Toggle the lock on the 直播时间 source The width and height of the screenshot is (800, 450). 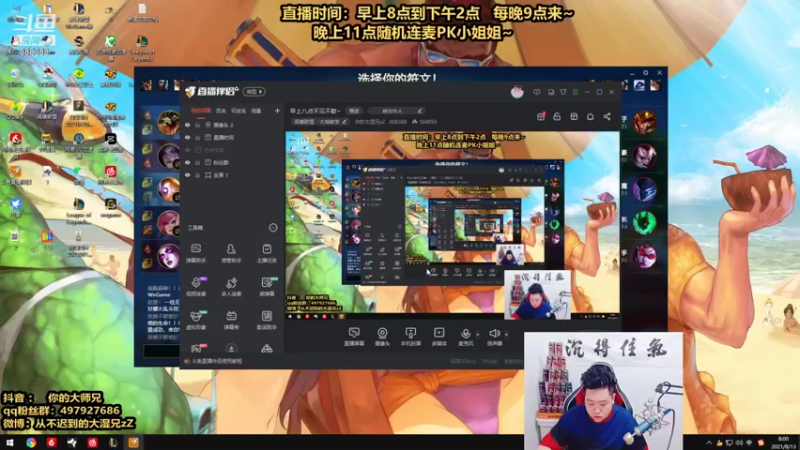197,138
